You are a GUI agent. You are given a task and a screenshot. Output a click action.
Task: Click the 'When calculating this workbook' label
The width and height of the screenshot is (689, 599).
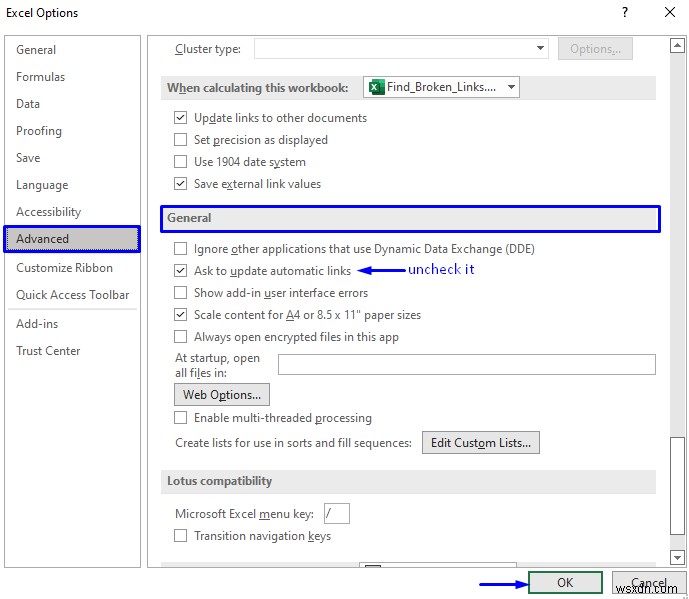[x=257, y=88]
